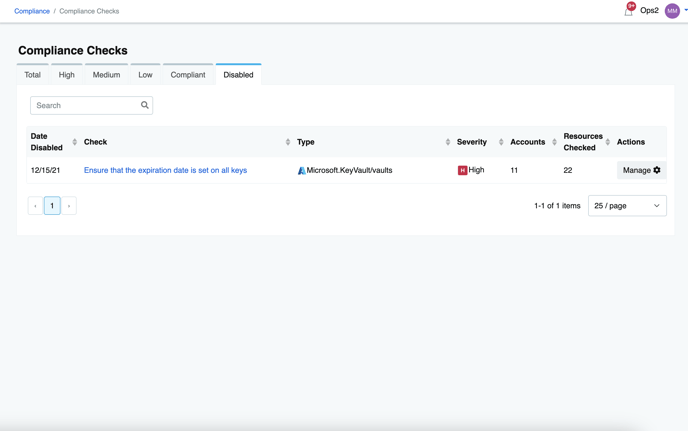
Task: Click the Azure icon beside Microsoft.KeyVault/vaults
Action: click(301, 170)
